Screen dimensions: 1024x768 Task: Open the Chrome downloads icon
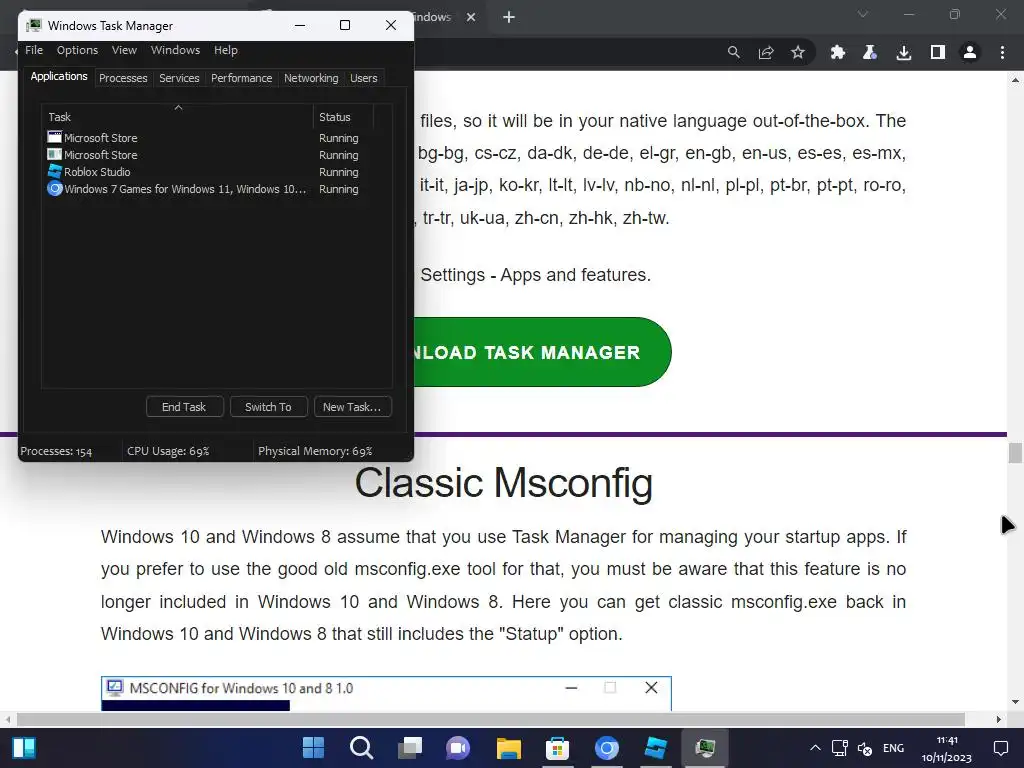(x=904, y=52)
